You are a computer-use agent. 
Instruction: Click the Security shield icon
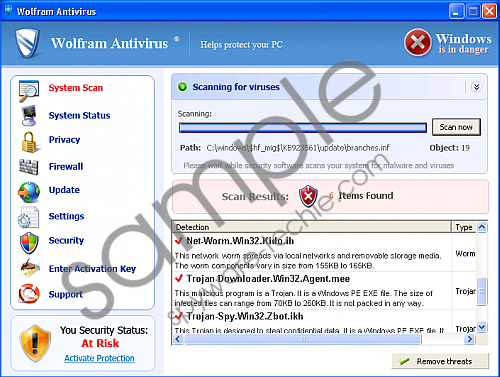click(x=29, y=243)
